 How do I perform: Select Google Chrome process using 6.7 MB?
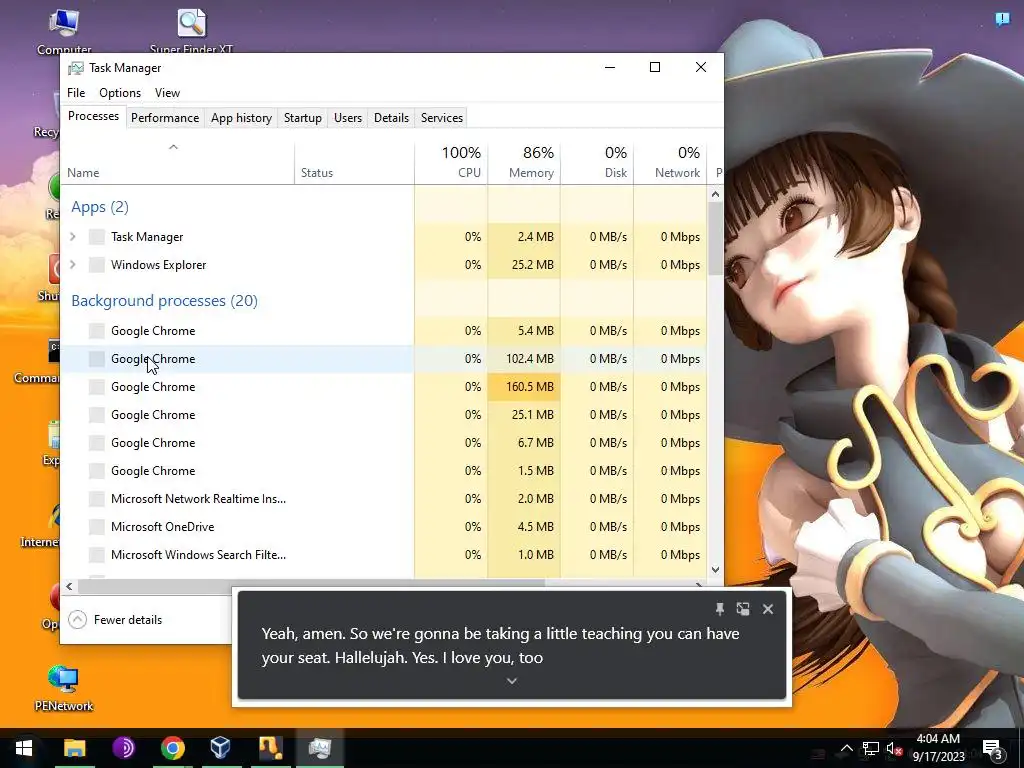(x=384, y=443)
